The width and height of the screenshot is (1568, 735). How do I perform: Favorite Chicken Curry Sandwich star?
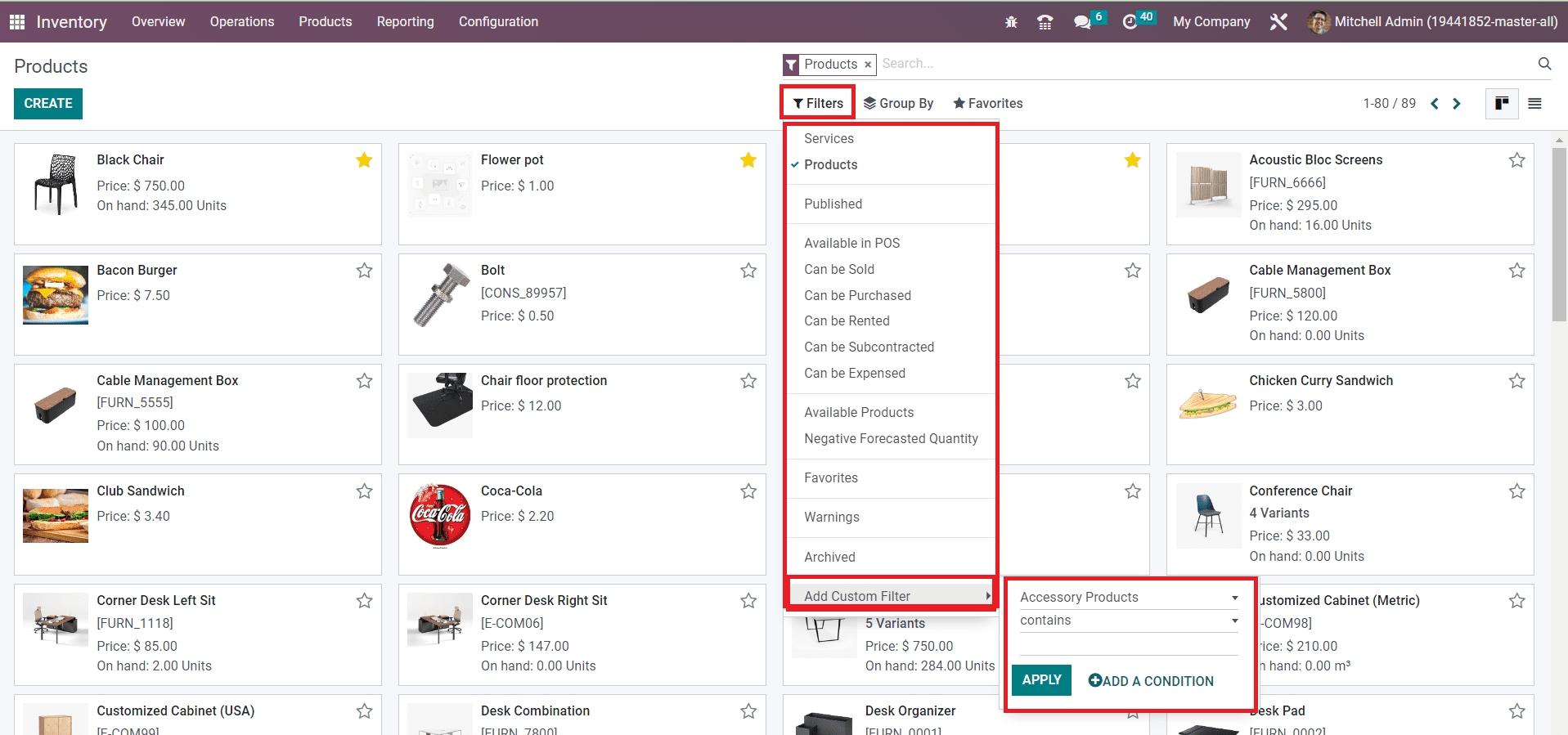(x=1517, y=381)
